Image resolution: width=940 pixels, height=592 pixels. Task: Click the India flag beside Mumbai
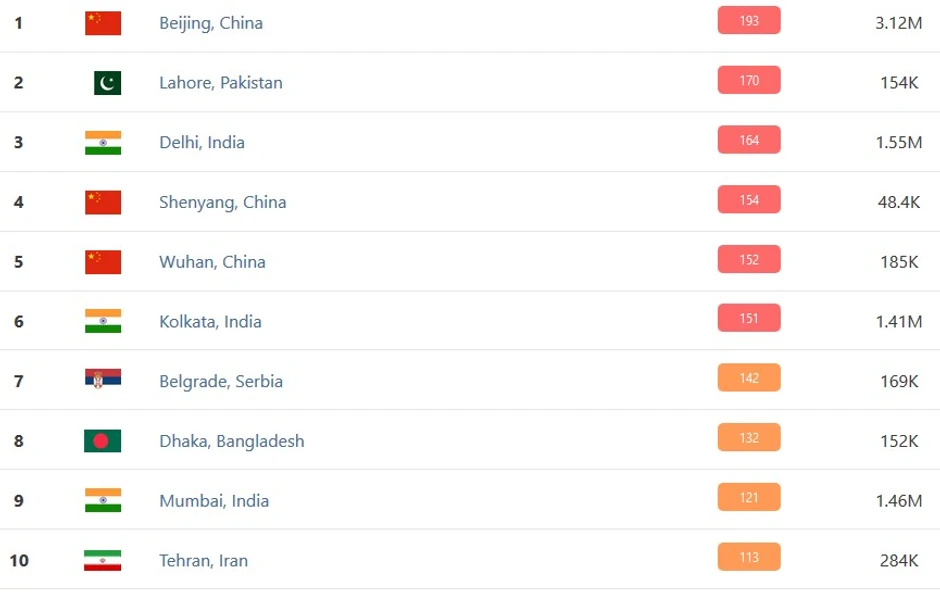pos(103,500)
